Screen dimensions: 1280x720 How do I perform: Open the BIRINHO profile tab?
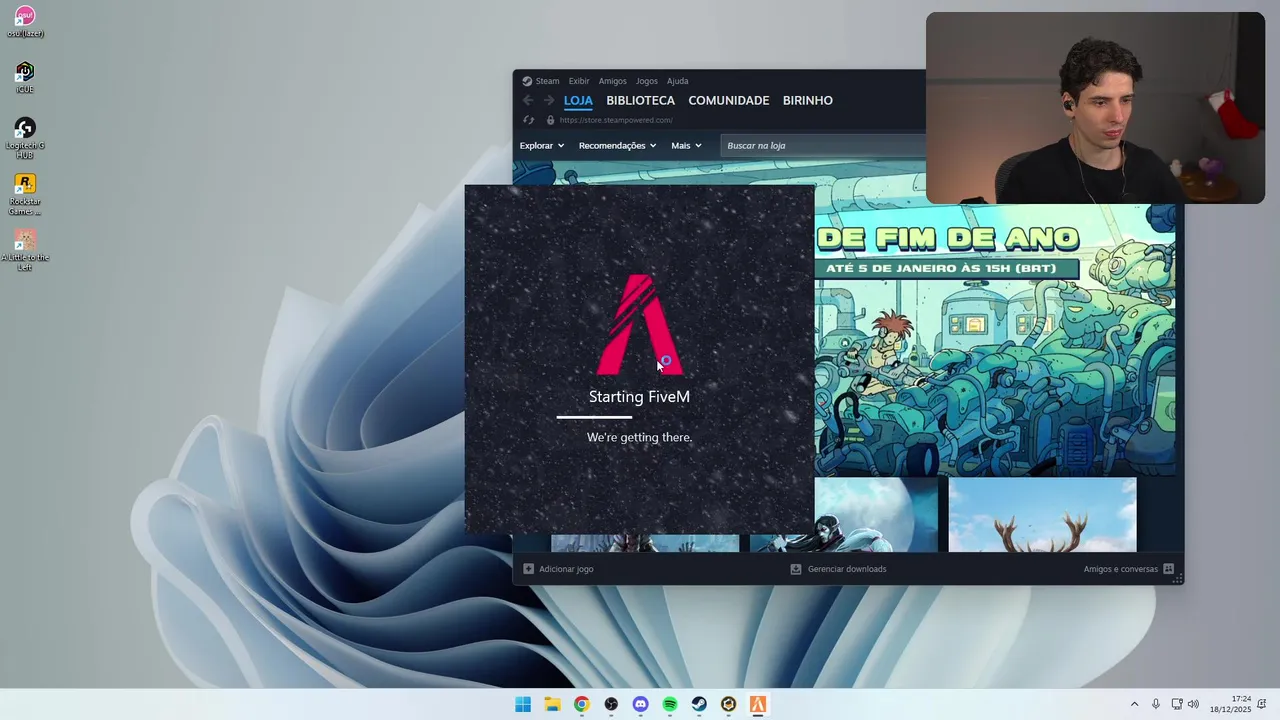[x=807, y=100]
